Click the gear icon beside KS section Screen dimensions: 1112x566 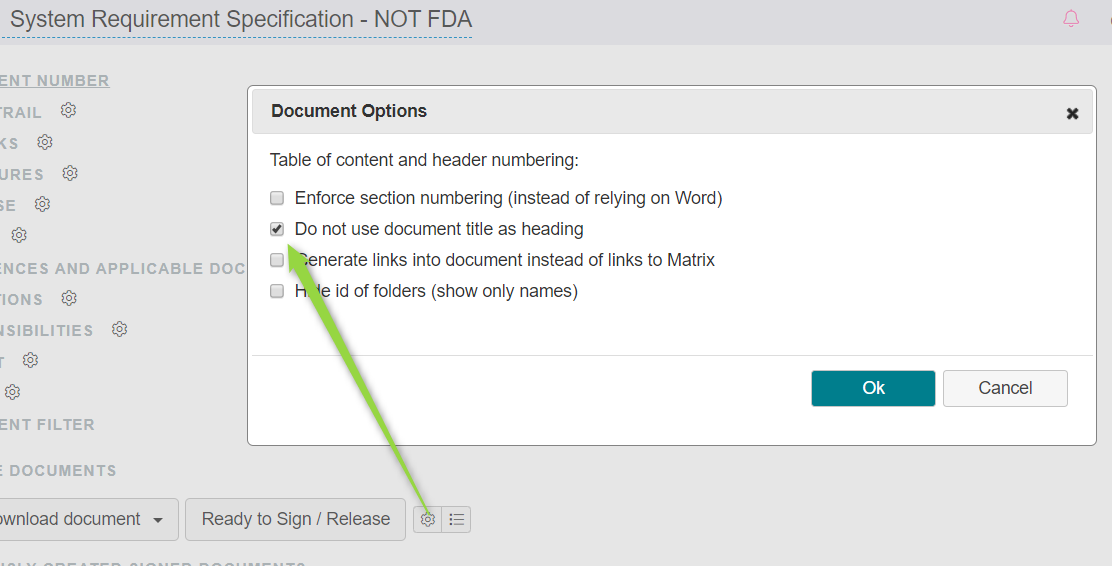click(45, 142)
